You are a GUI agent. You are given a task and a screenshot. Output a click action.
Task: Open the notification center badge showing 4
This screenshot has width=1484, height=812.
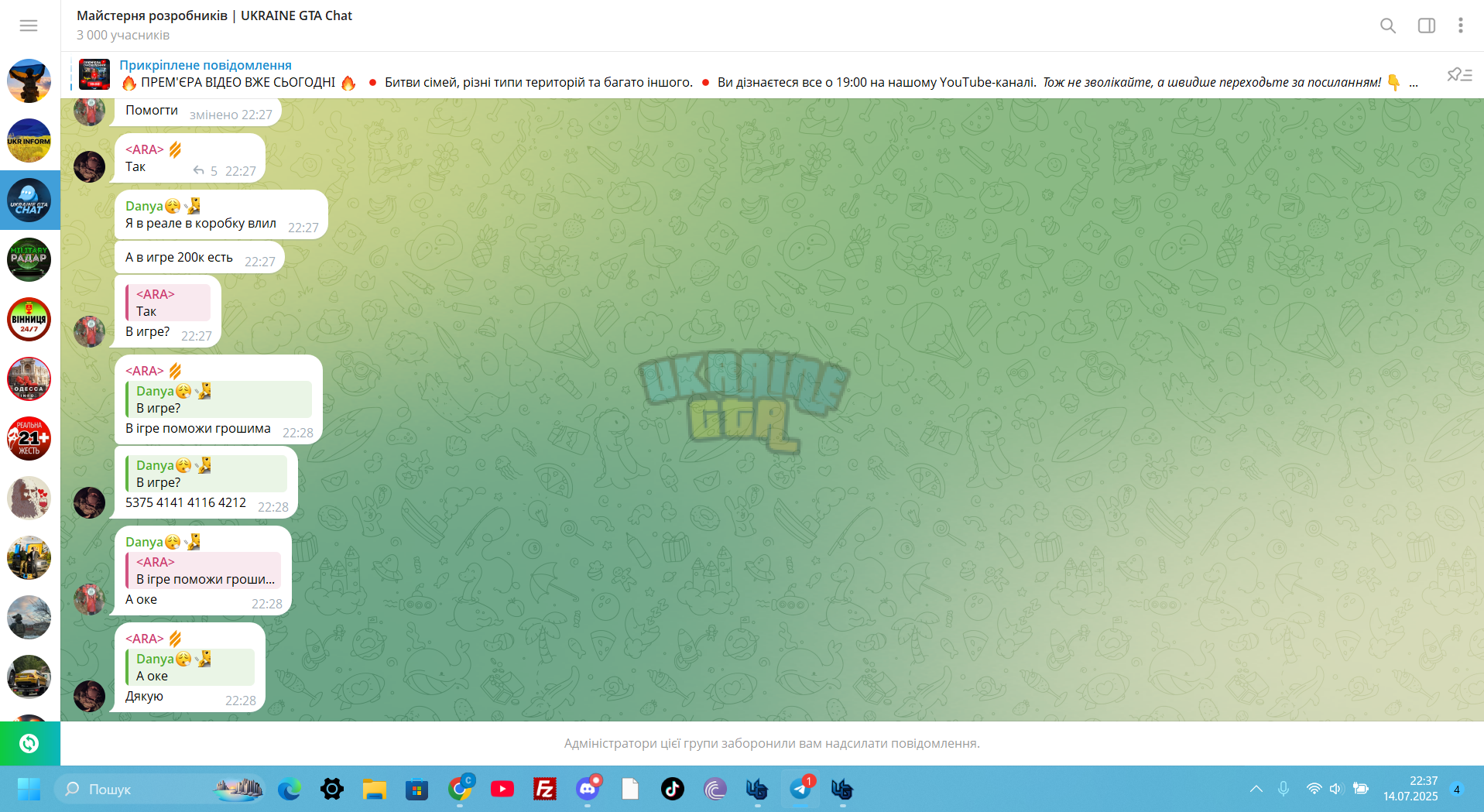1457,790
